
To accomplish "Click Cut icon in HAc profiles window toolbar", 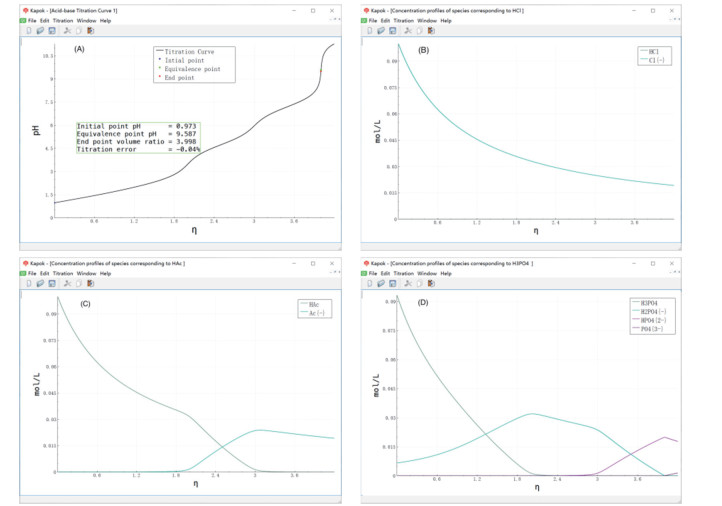I will [67, 283].
